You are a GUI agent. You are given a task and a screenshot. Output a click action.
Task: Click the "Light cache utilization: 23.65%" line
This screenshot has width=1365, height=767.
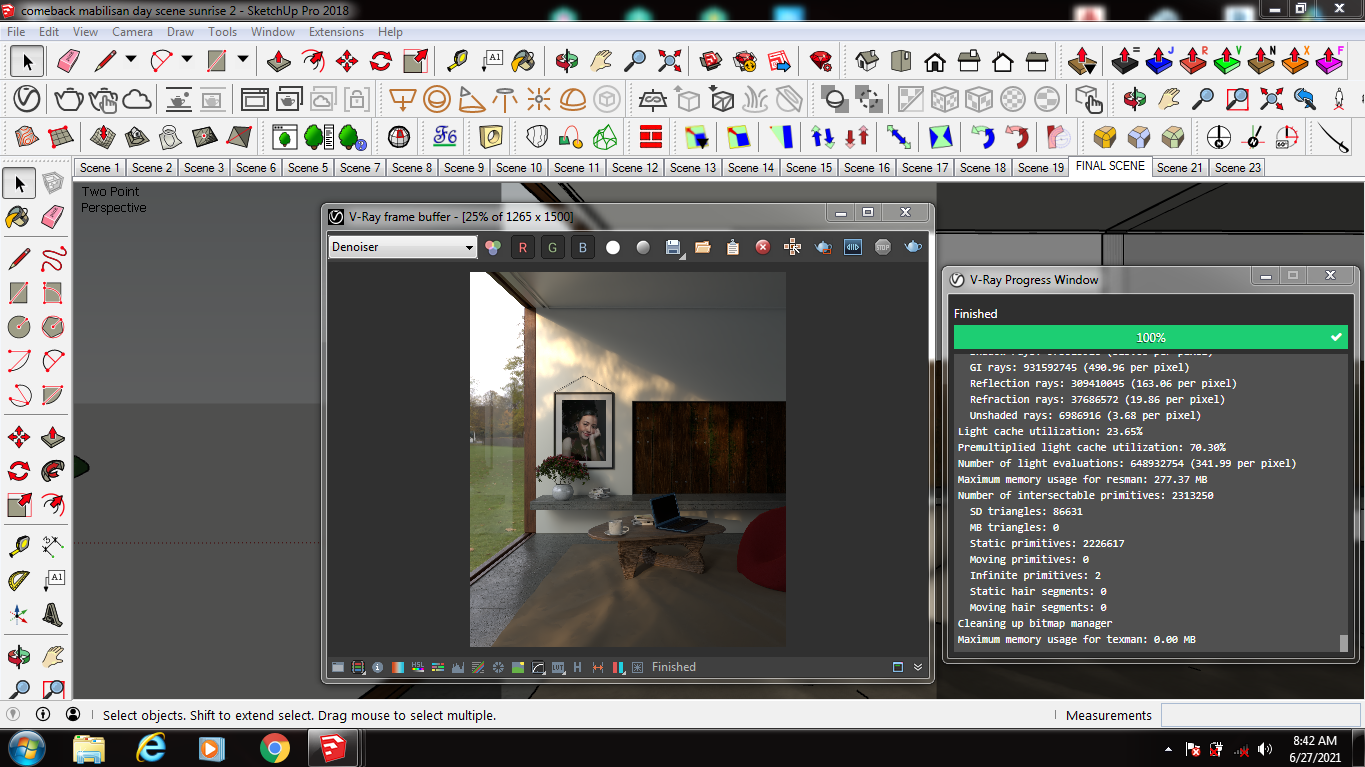pos(1050,431)
